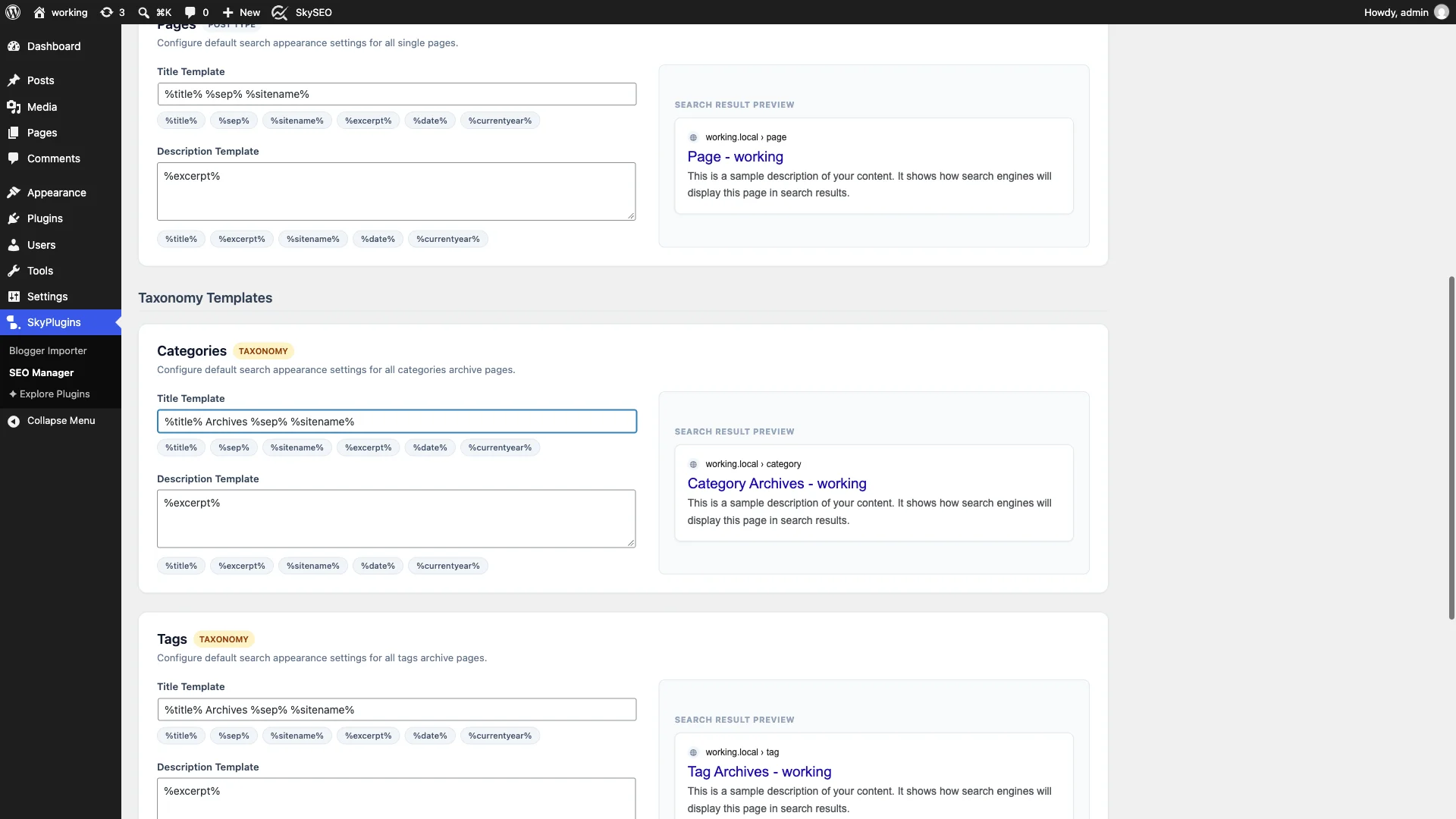Insert %excerpt% tag into Pages description
Screen dimensions: 1456x819
click(242, 239)
